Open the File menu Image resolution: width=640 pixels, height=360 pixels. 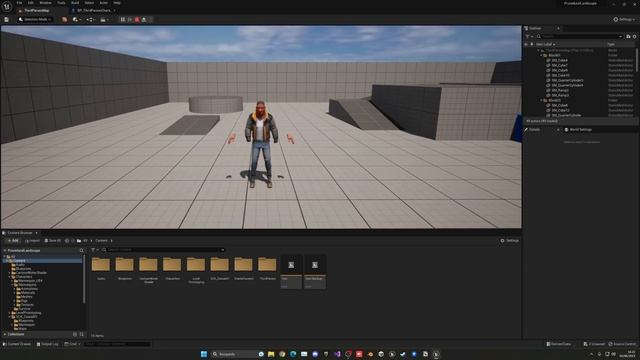(19, 3)
